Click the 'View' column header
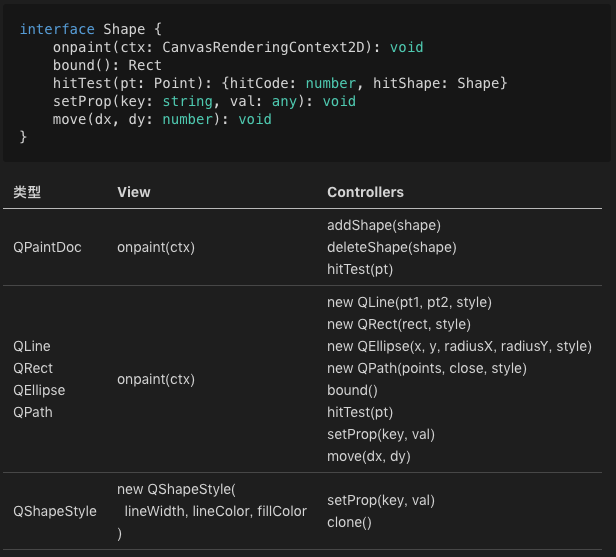Screen dimensions: 616x557 coord(134,191)
